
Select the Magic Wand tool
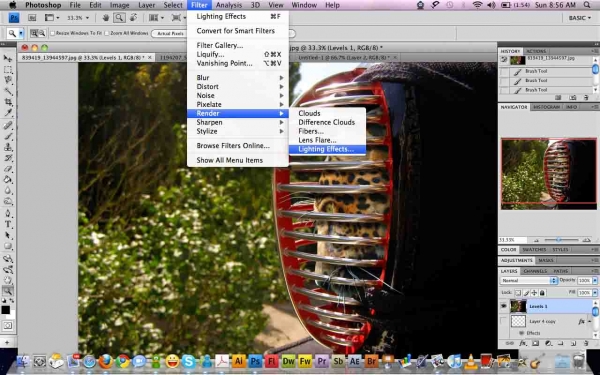(x=8, y=91)
